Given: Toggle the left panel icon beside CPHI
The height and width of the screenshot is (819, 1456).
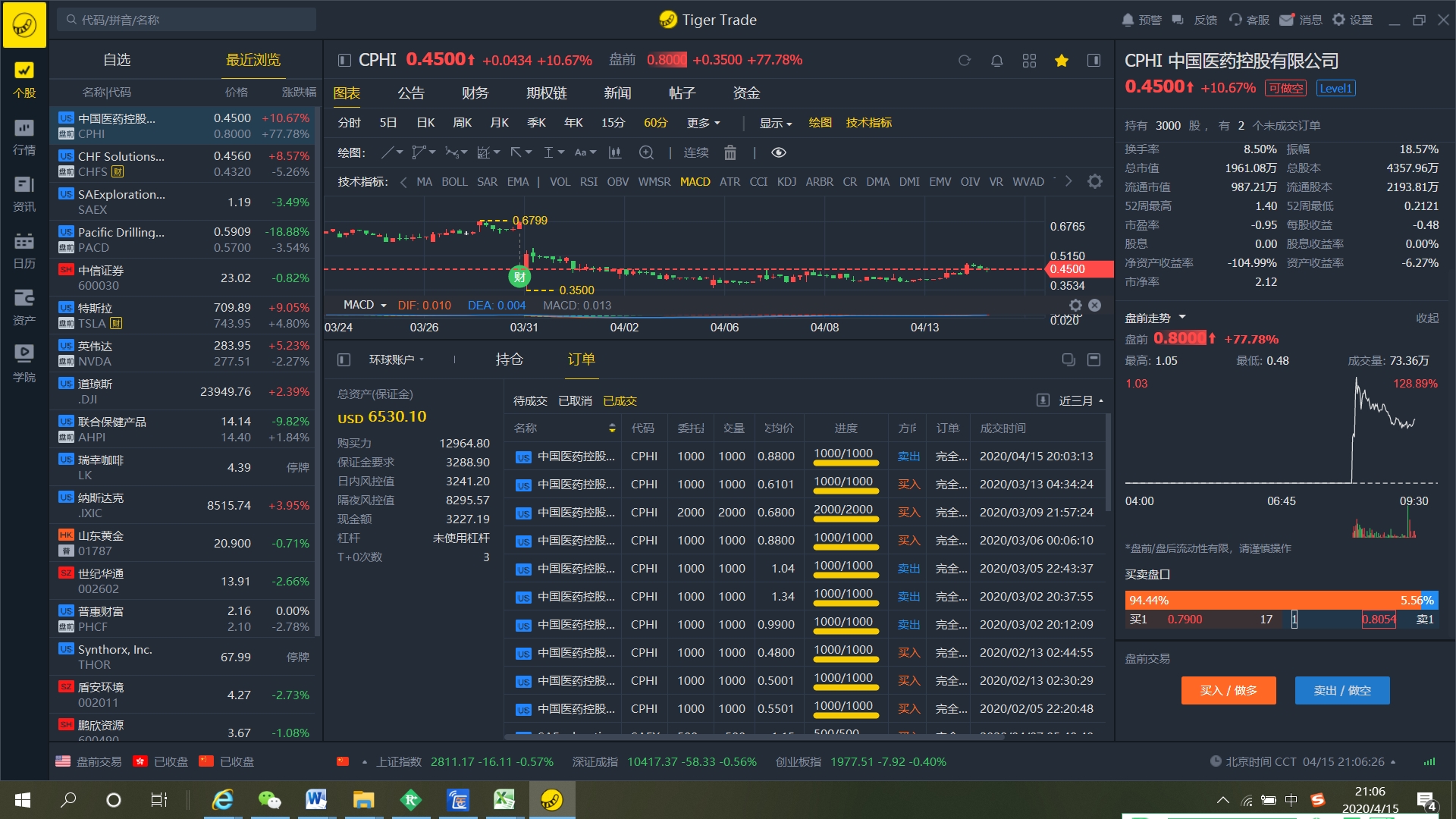Looking at the screenshot, I should tap(344, 60).
